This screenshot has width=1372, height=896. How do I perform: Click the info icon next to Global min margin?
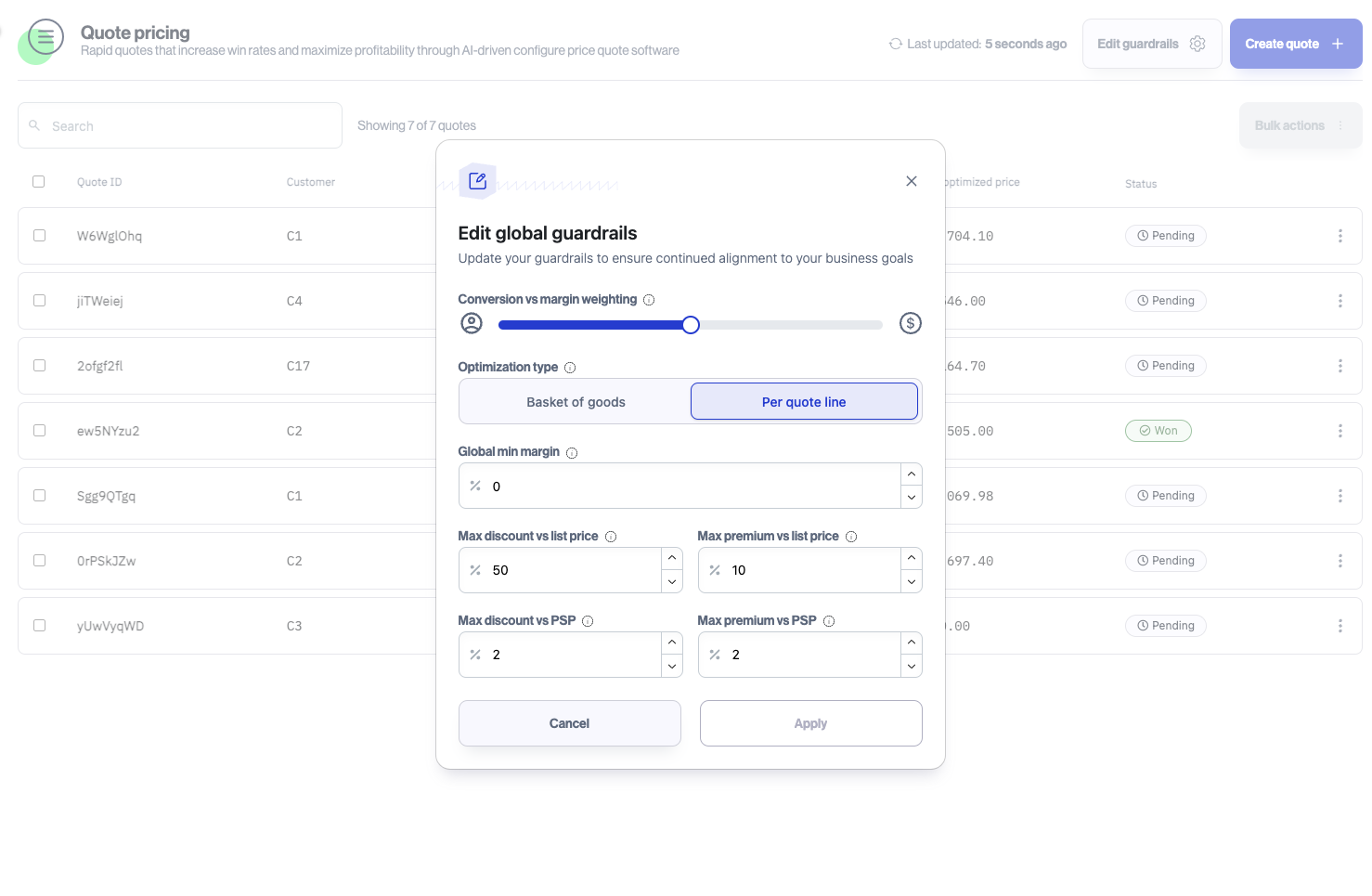tap(572, 453)
